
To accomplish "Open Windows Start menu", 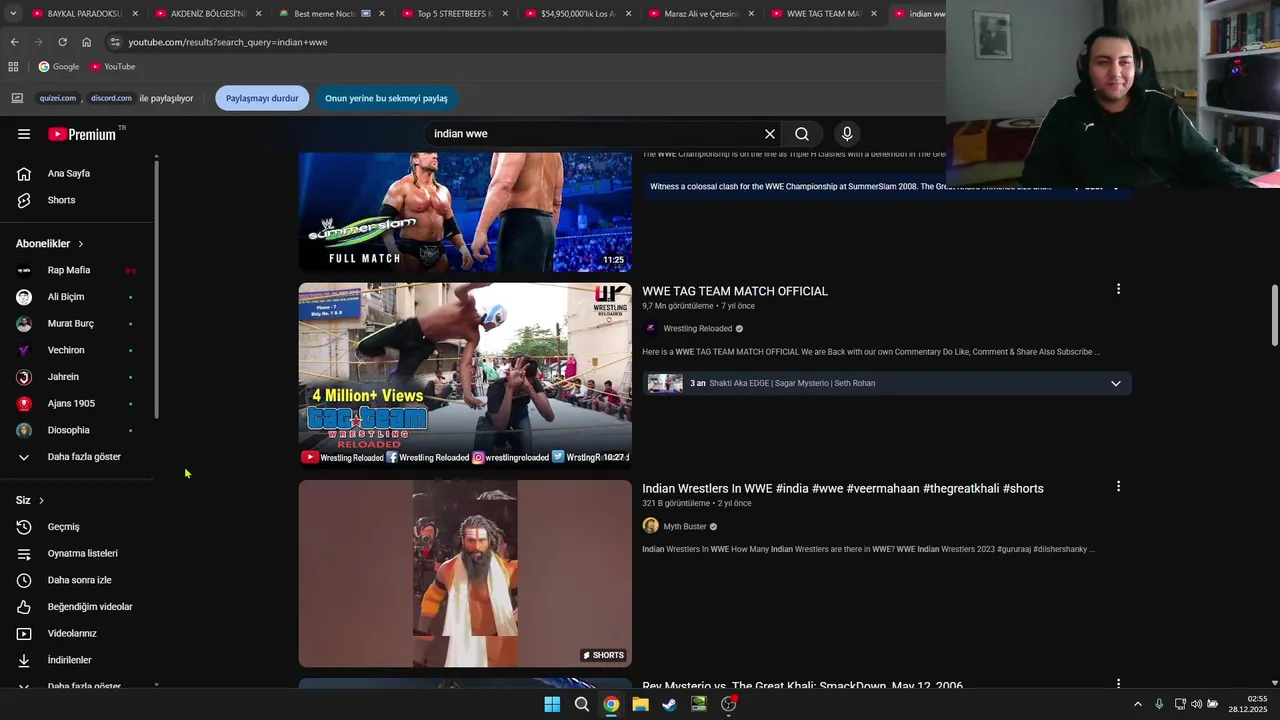I will point(552,704).
